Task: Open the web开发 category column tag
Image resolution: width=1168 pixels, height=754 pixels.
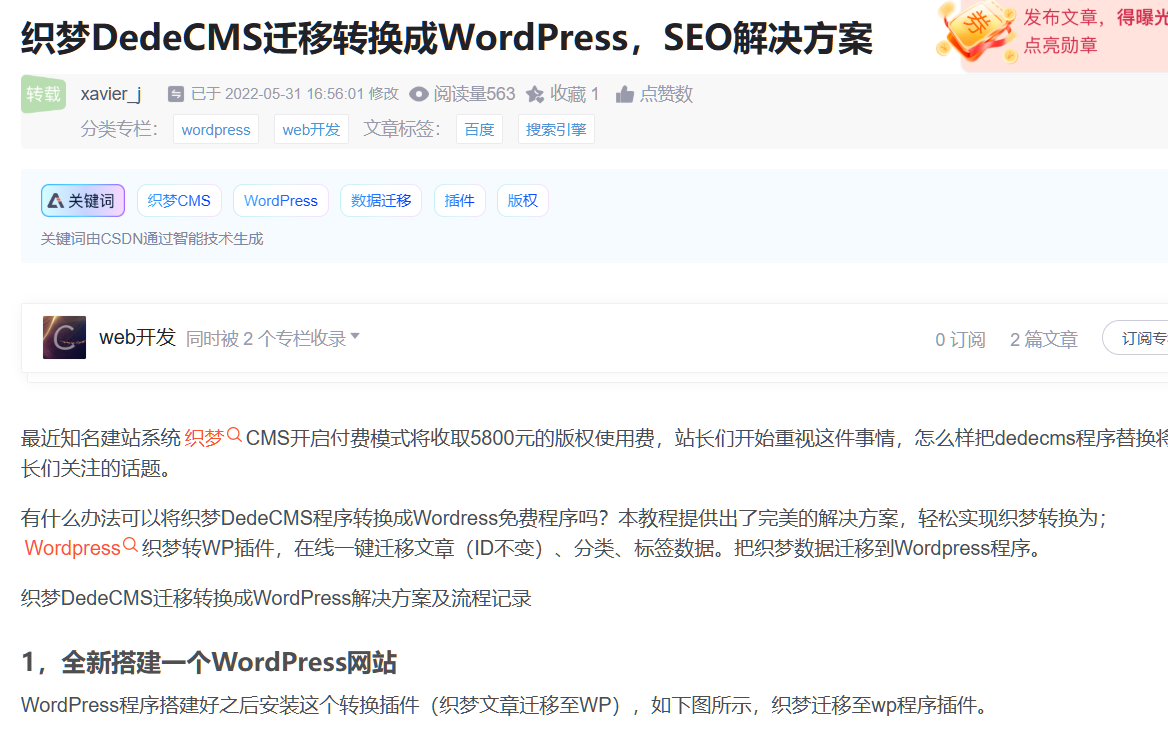Action: (311, 130)
